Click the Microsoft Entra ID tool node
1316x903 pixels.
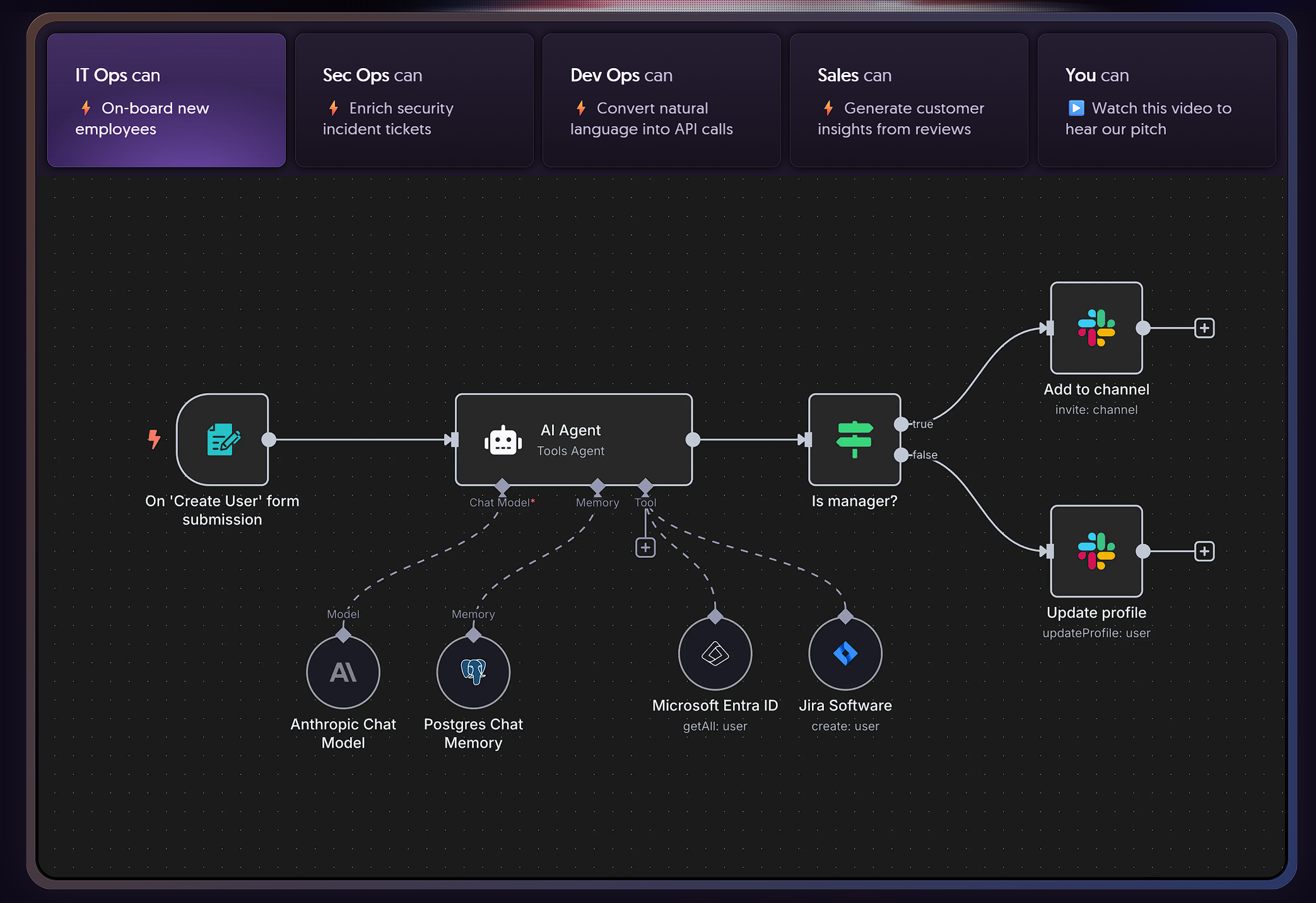point(714,654)
